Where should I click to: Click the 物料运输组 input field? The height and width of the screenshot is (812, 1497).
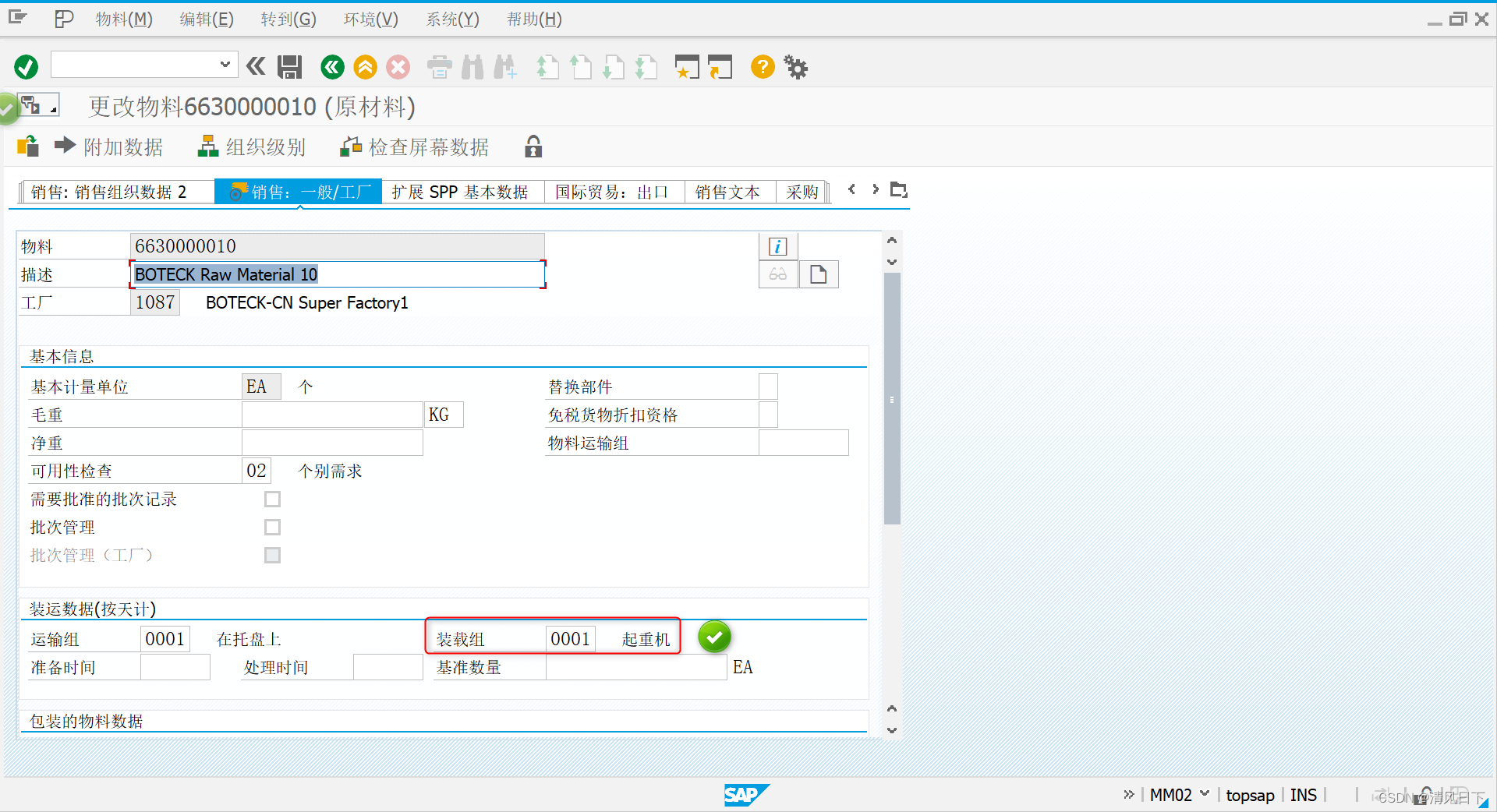pos(803,443)
